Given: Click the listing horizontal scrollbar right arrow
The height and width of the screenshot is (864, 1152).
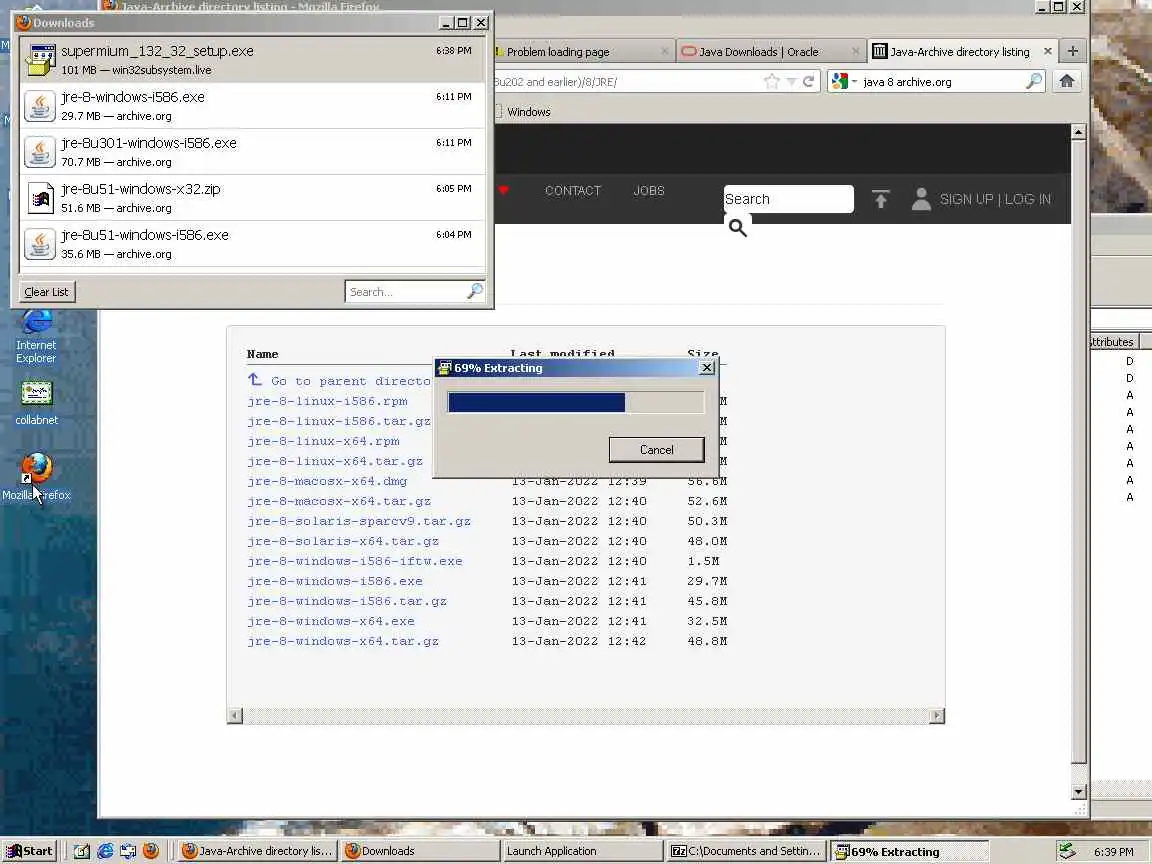Looking at the screenshot, I should pyautogui.click(x=937, y=716).
